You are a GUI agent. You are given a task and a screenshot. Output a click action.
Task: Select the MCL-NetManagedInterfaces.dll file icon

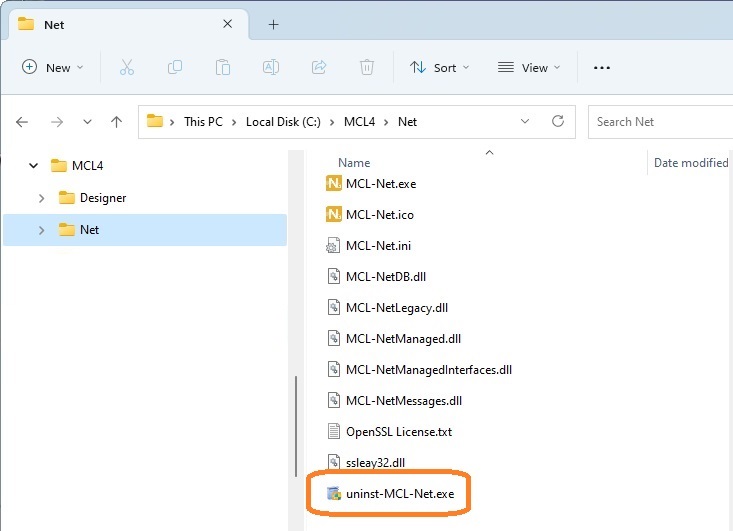pos(333,369)
